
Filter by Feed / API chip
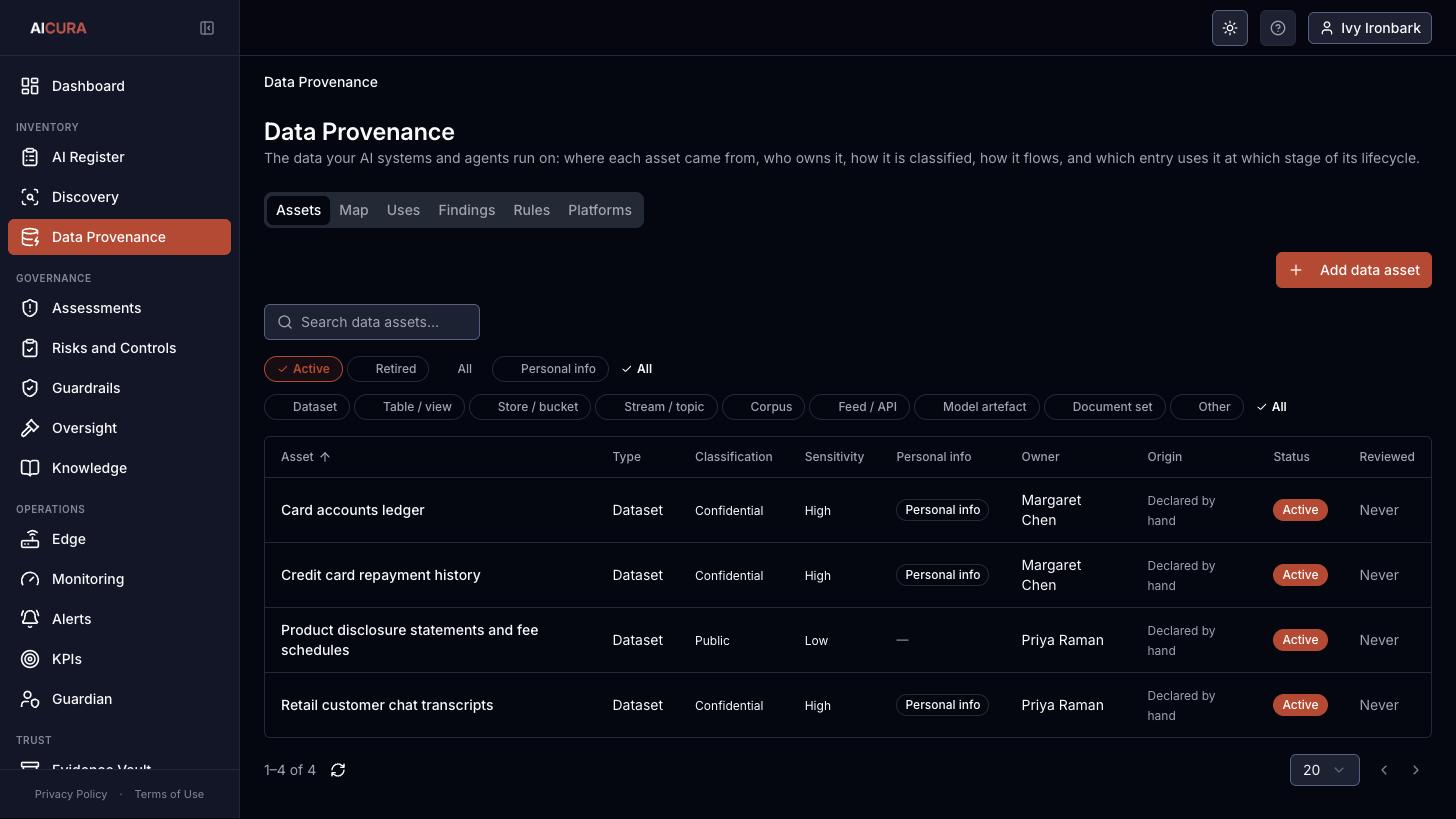point(859,407)
